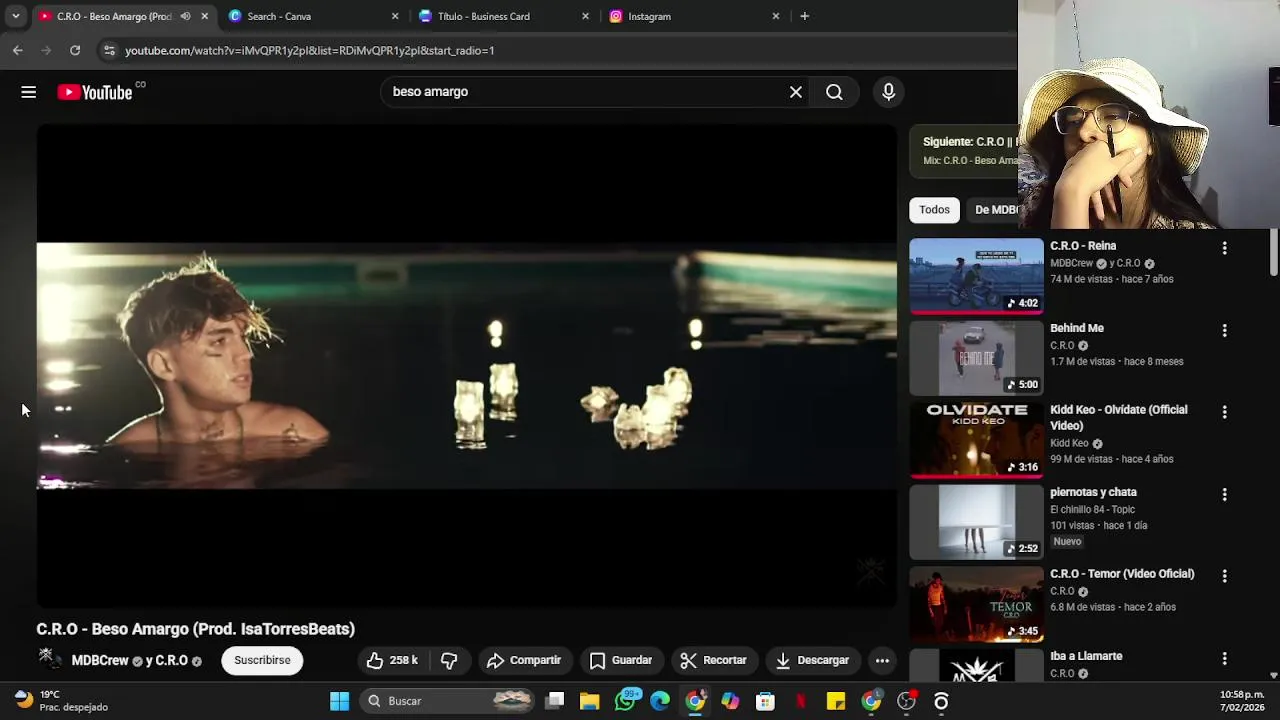Play the C.R.O - Reina thumbnail

pos(976,276)
